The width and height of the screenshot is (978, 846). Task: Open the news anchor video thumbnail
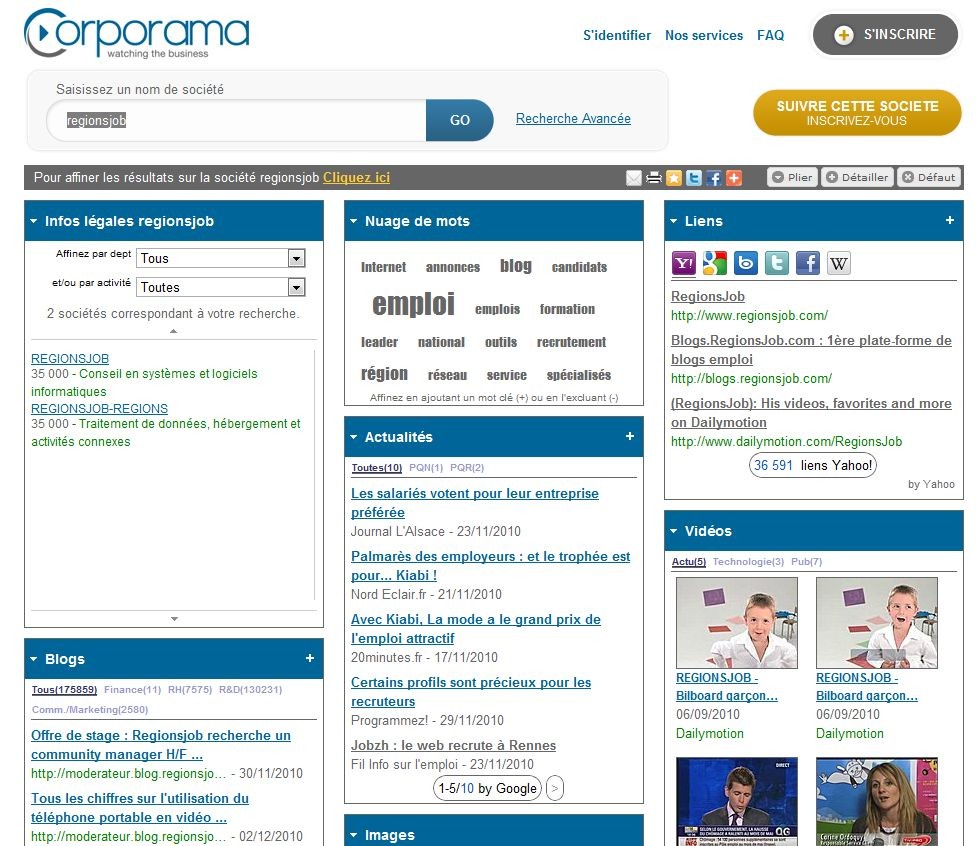737,802
